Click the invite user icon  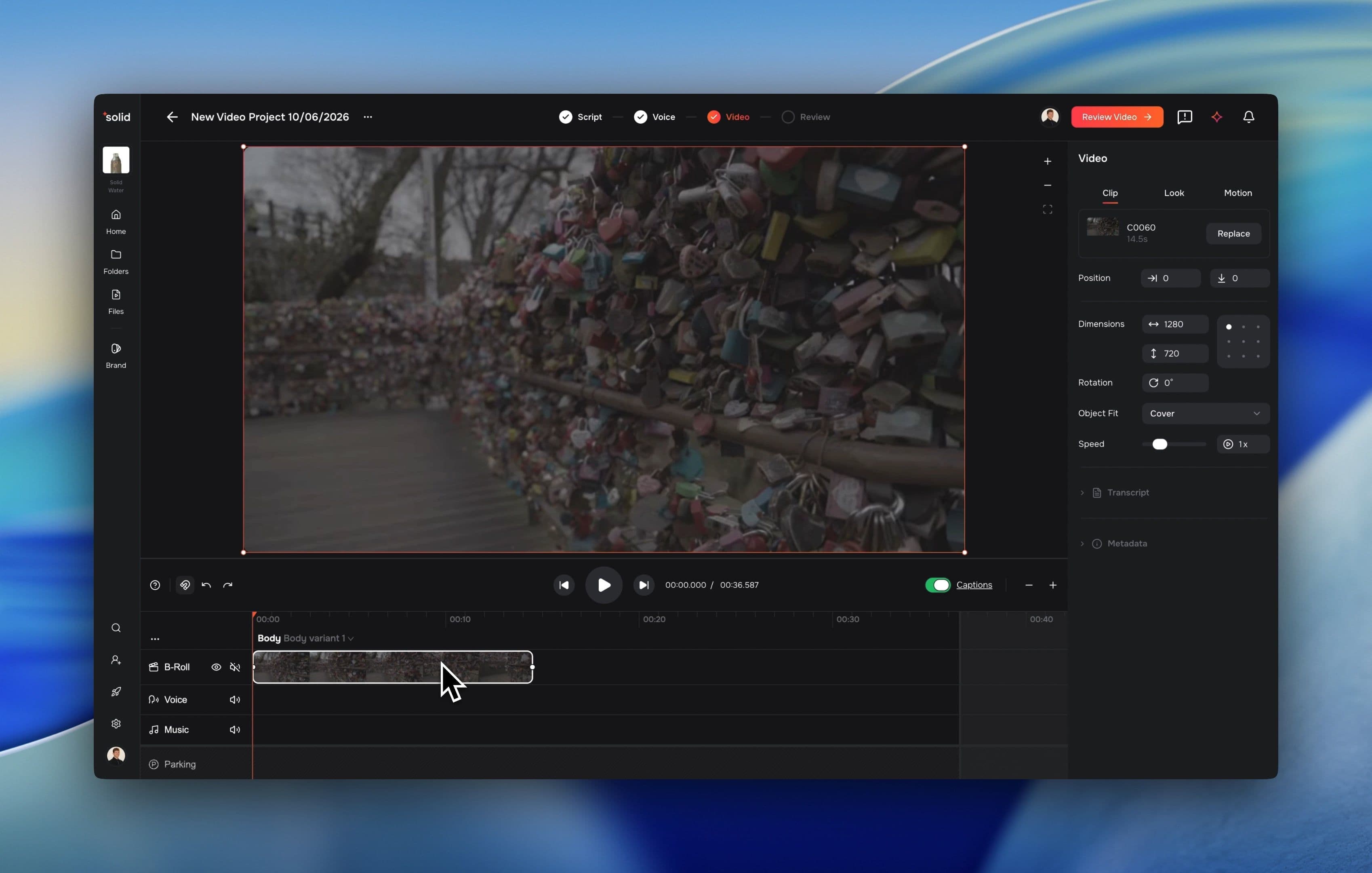pyautogui.click(x=116, y=660)
